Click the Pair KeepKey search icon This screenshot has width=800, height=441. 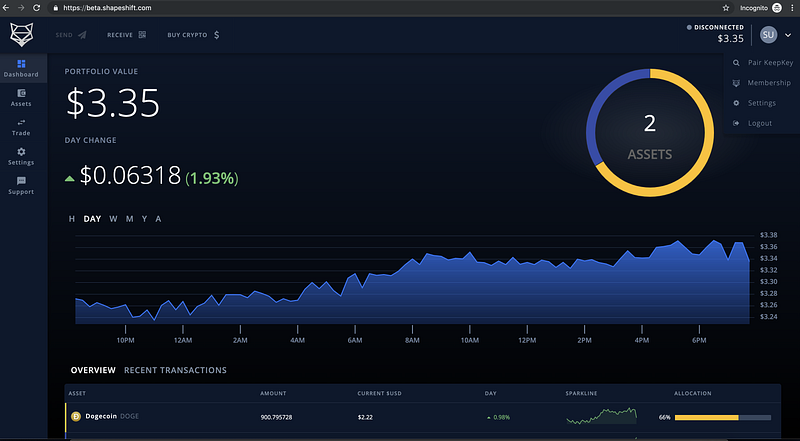click(x=736, y=63)
